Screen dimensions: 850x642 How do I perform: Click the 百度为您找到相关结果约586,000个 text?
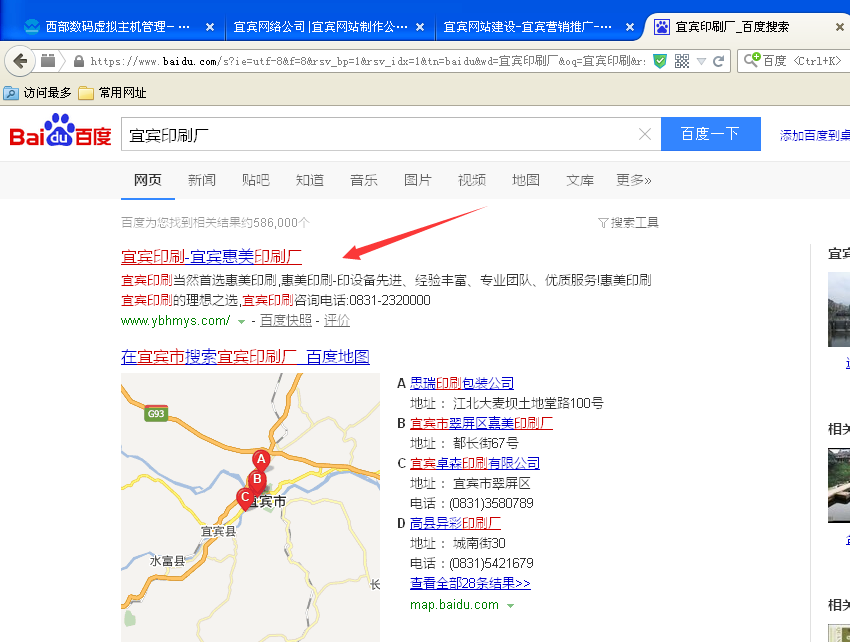coord(215,223)
